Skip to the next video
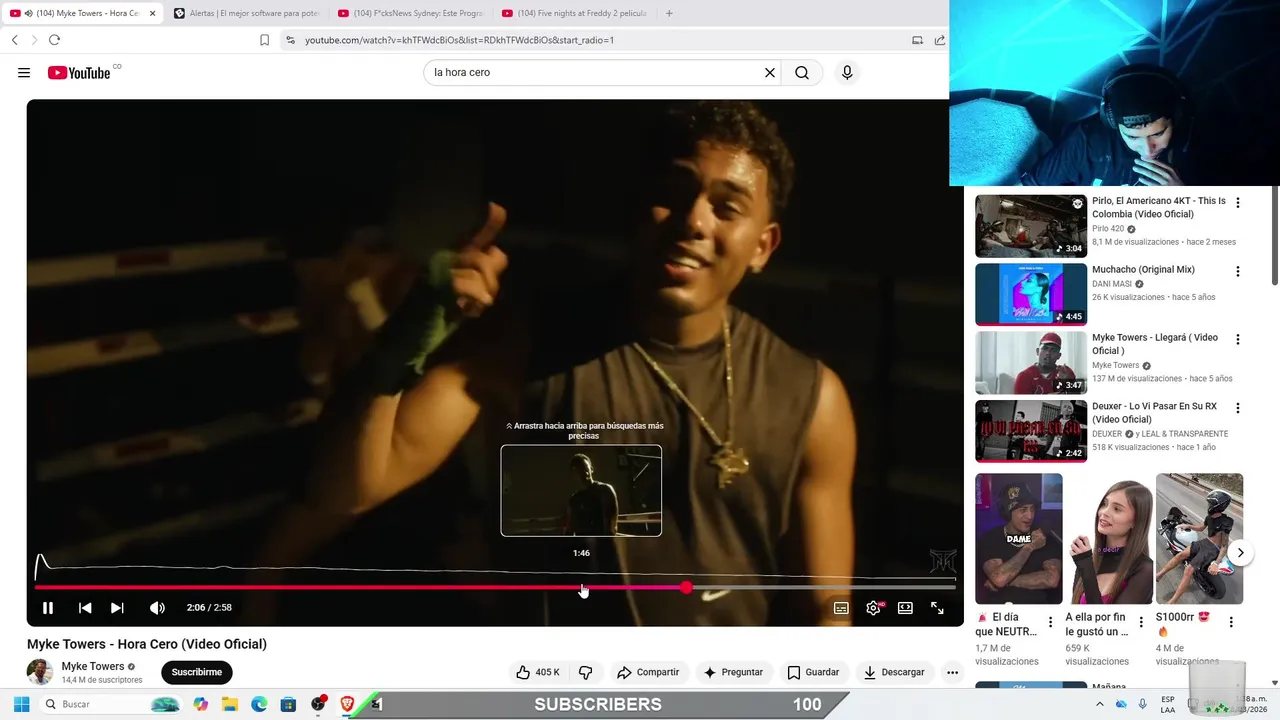The image size is (1280, 720). pyautogui.click(x=117, y=608)
